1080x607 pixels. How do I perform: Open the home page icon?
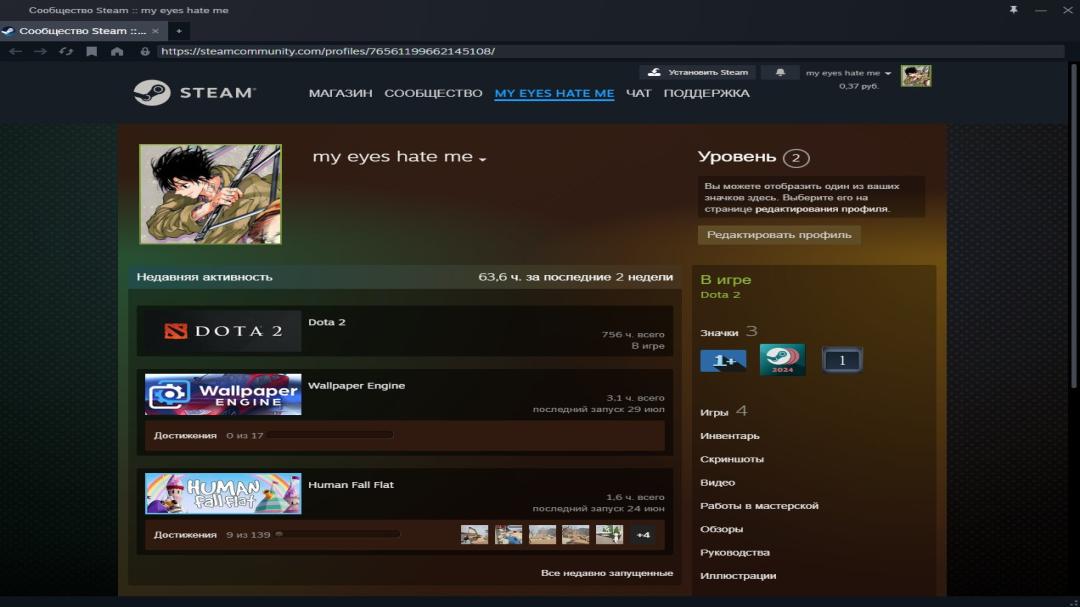pos(117,51)
